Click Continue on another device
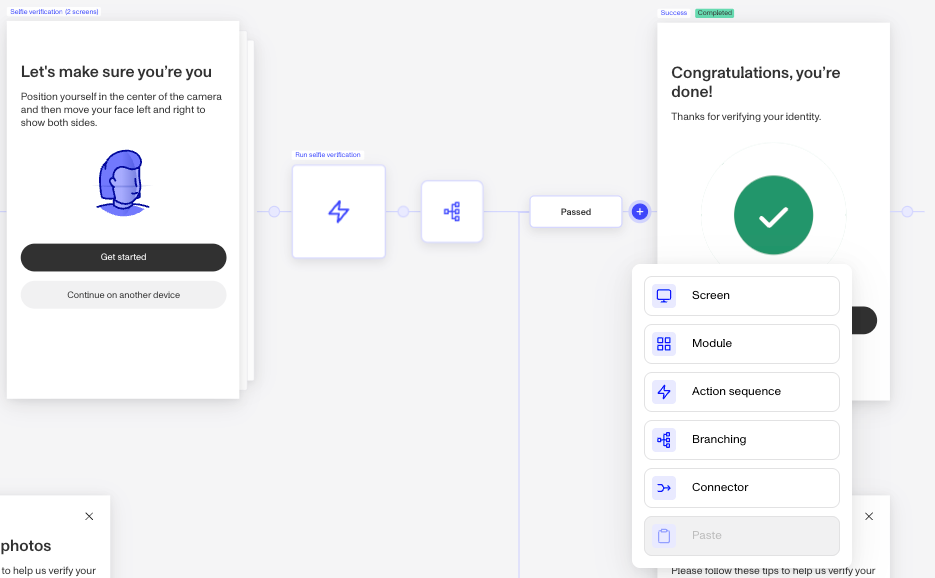Screen dimensions: 935x578 point(123,295)
